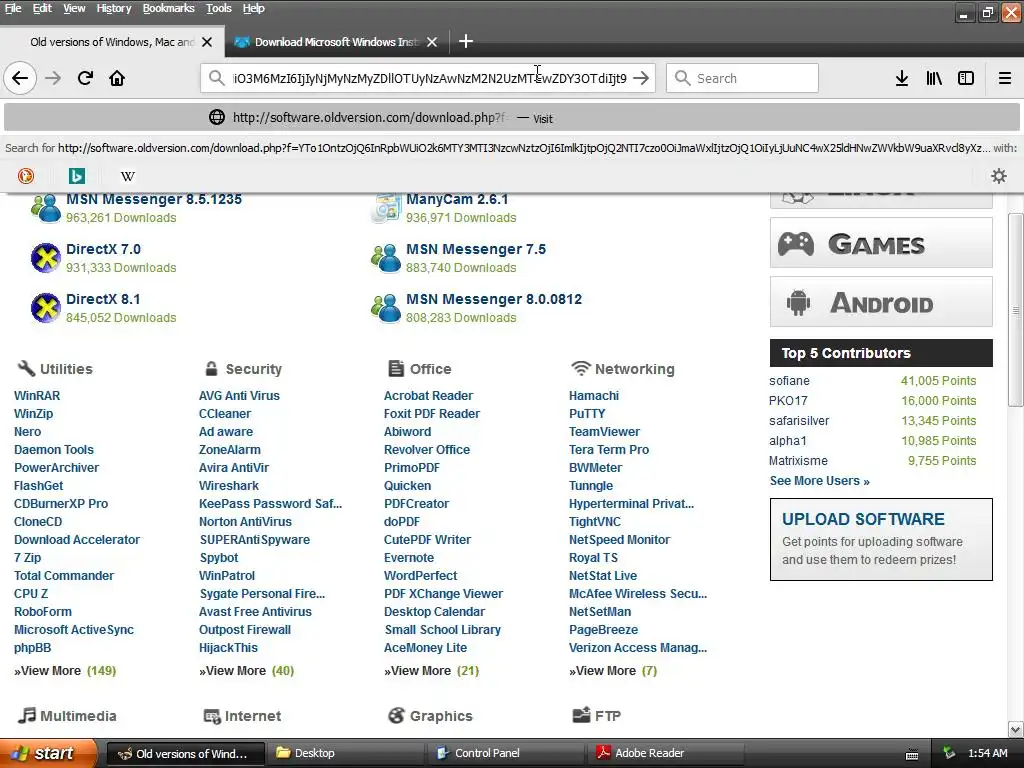The width and height of the screenshot is (1024, 768).
Task: Open the Tools menu
Action: pos(219,8)
